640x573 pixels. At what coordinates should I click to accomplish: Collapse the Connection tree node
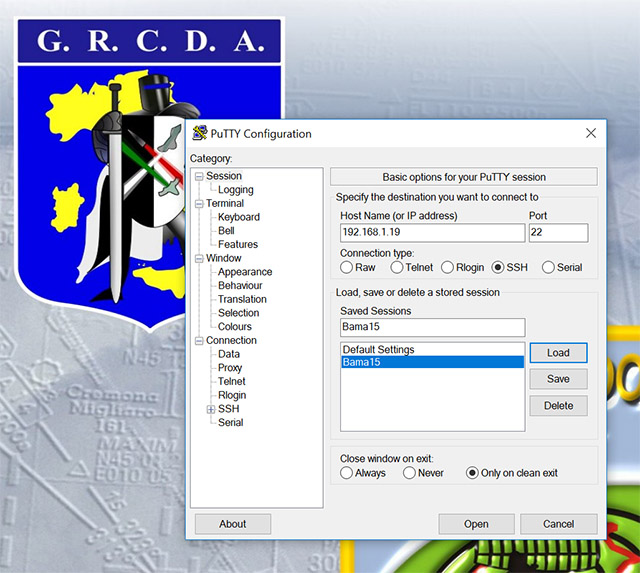click(199, 340)
